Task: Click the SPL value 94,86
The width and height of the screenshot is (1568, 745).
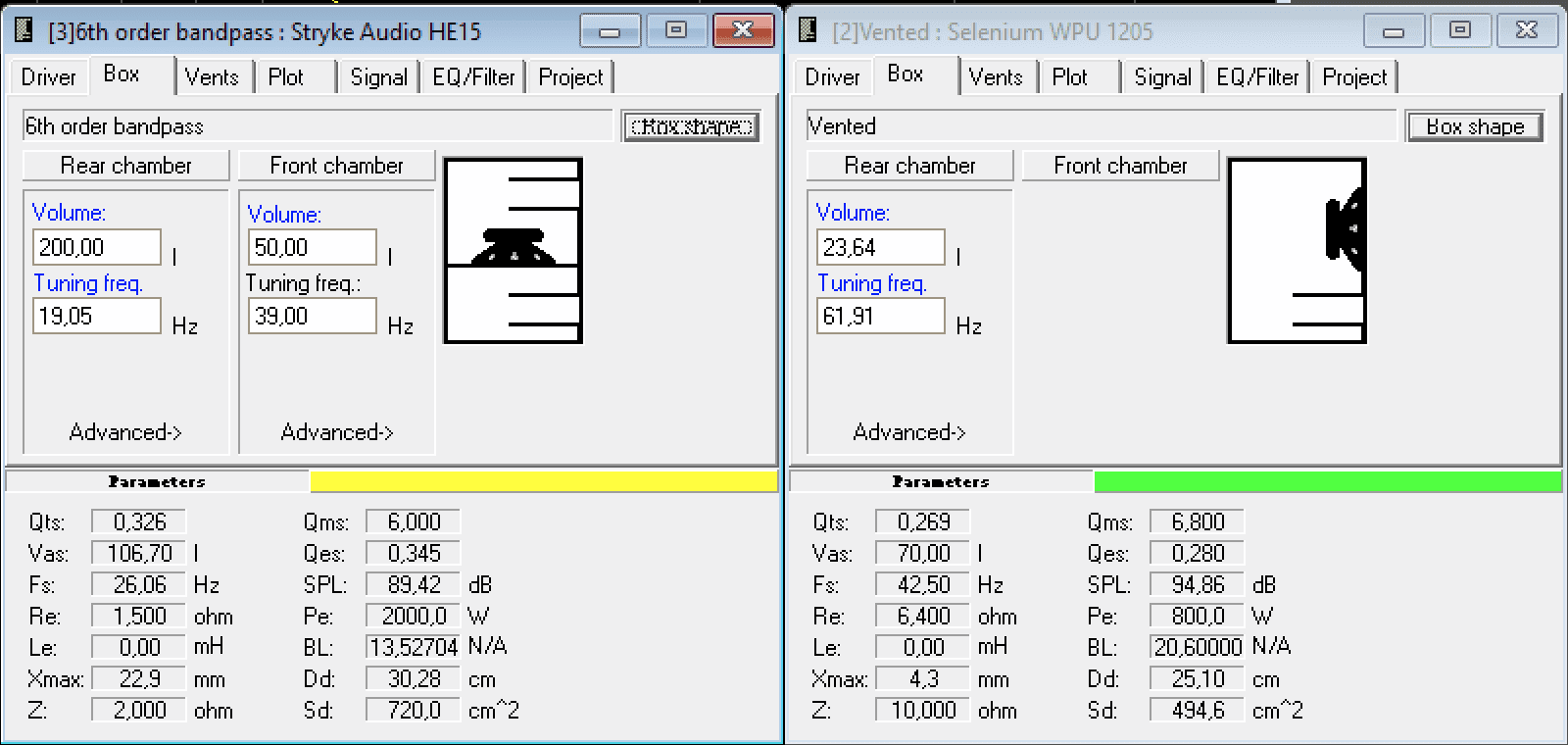Action: pyautogui.click(x=1197, y=585)
